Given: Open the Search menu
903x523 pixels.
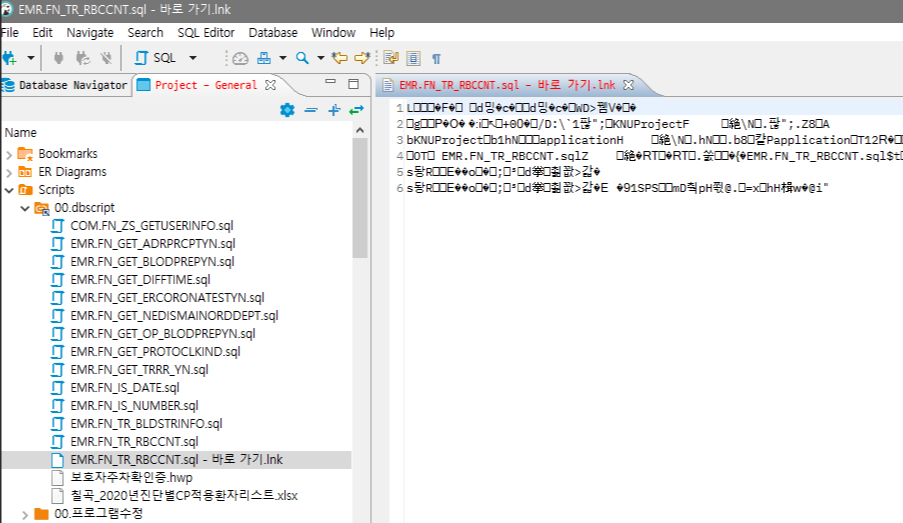Looking at the screenshot, I should (145, 33).
